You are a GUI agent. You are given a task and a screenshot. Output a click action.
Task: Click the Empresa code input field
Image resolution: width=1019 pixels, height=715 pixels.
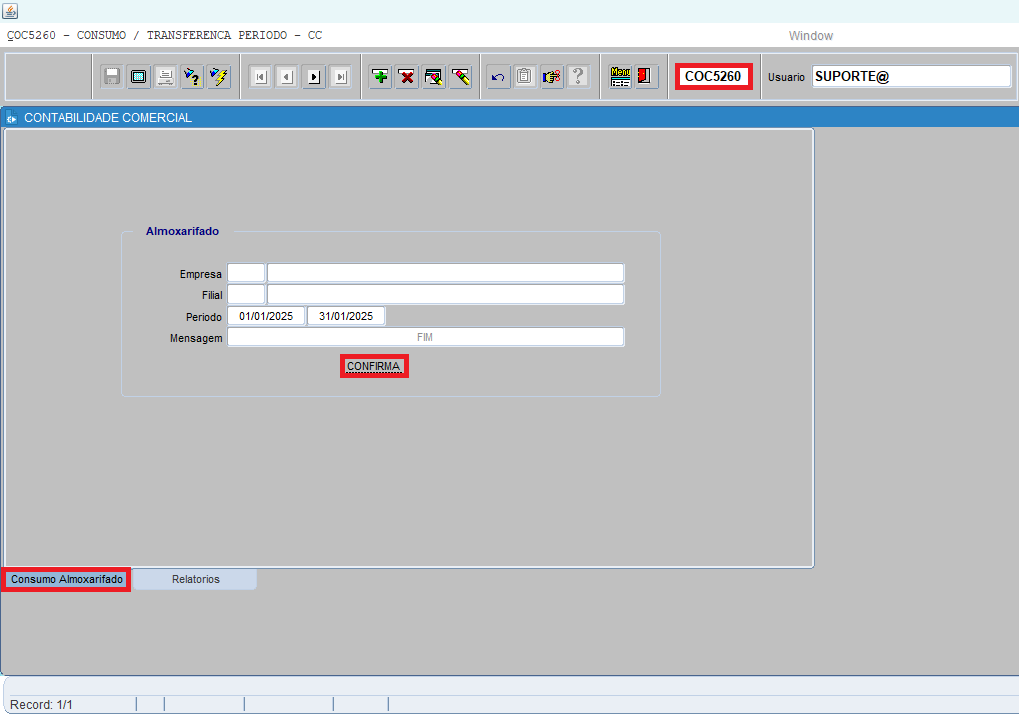[246, 274]
